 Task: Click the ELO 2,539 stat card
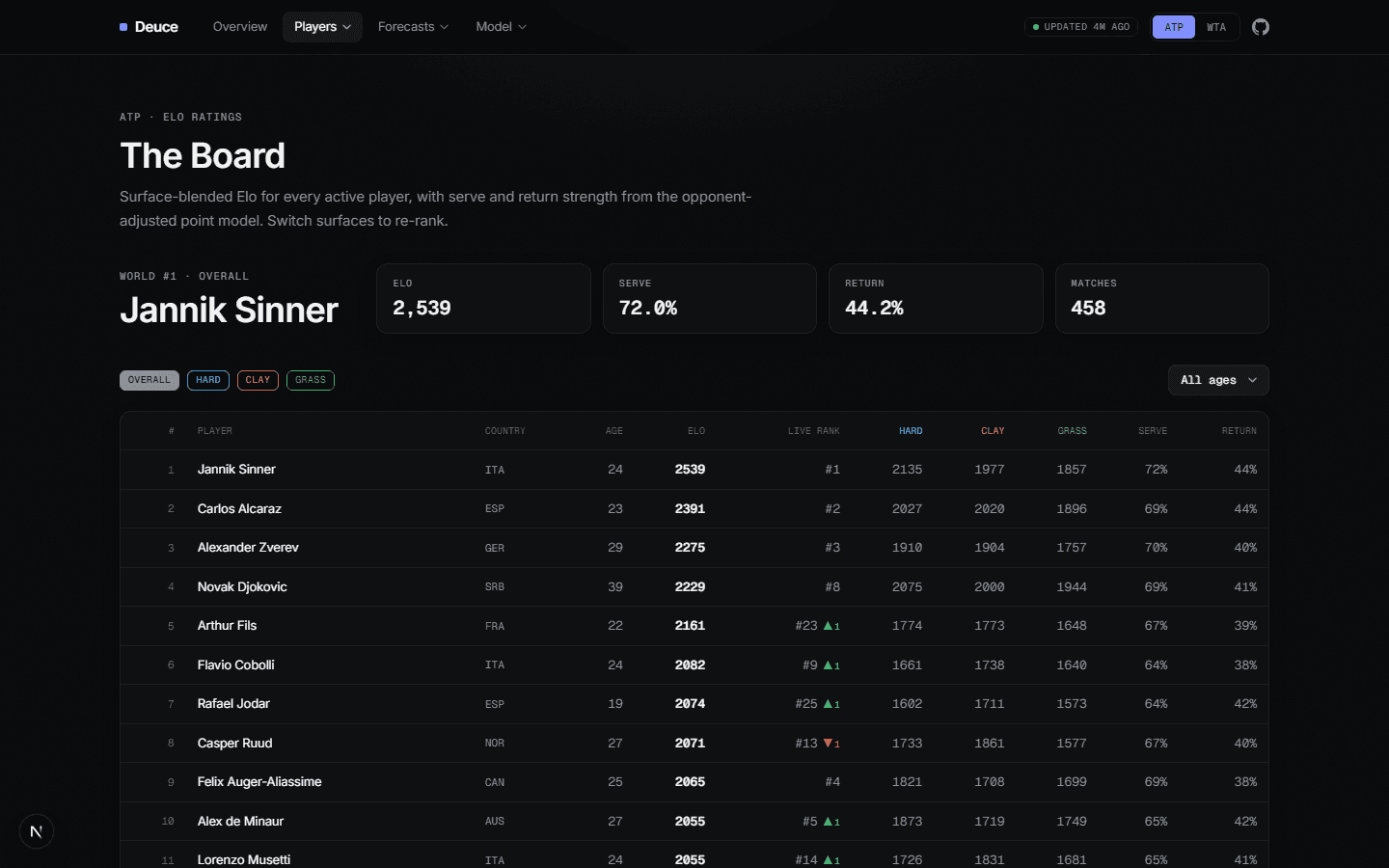483,299
